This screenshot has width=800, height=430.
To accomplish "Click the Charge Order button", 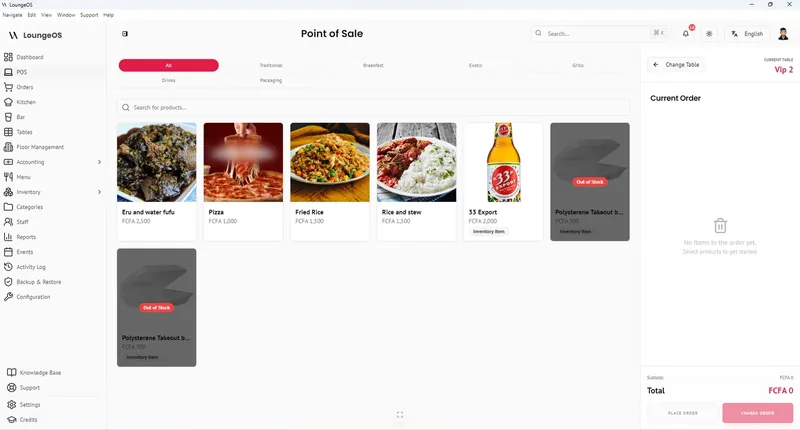I will (758, 413).
